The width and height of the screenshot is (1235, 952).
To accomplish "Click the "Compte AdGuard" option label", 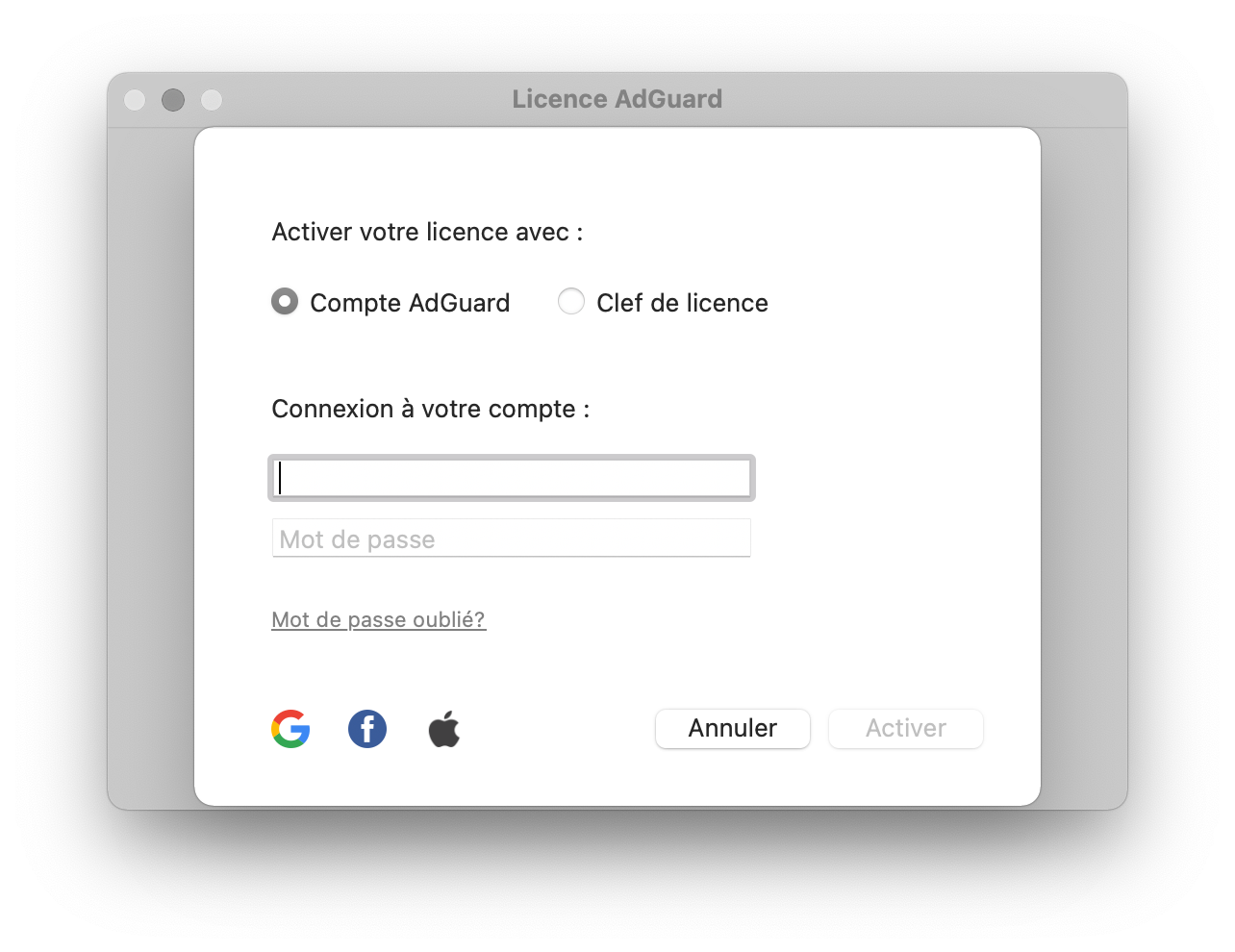I will [410, 303].
